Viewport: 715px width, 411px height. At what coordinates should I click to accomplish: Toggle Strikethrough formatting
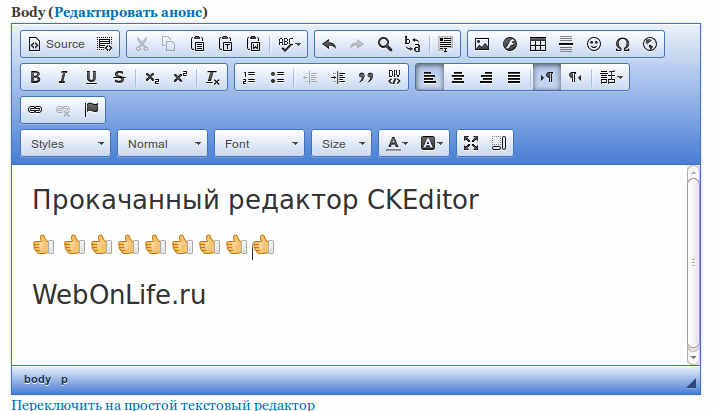pos(119,77)
